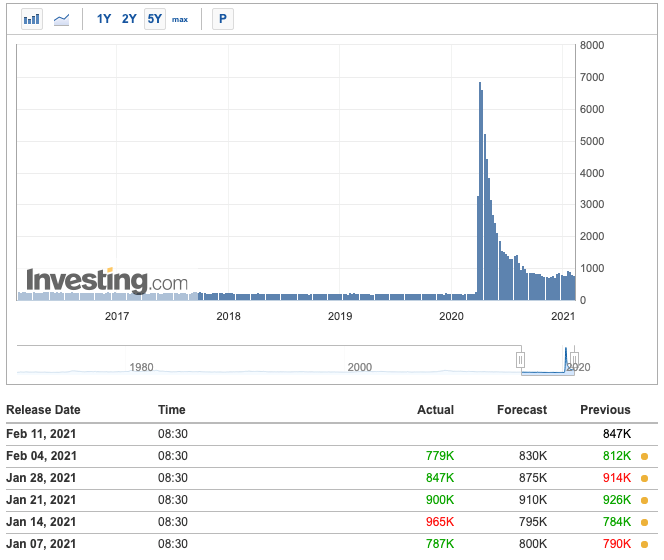Click the revision dot in Jan 07 row
Screen dimensions: 664x560
(x=645, y=544)
